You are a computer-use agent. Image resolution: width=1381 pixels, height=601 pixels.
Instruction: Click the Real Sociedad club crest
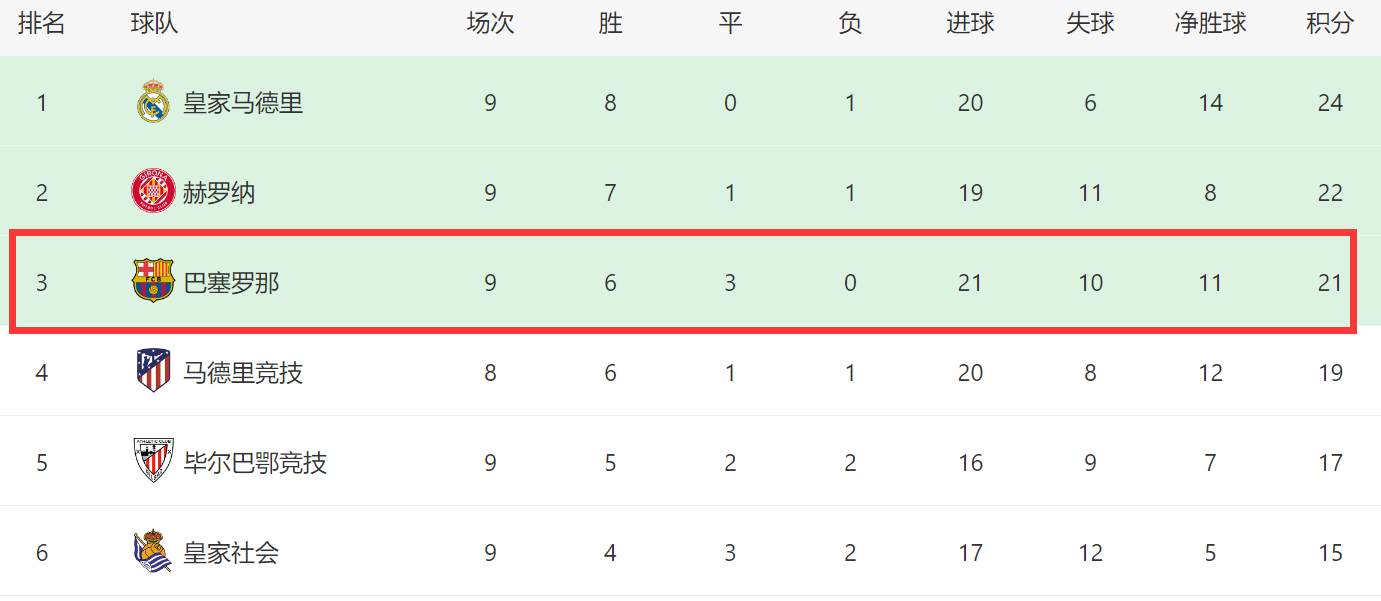pyautogui.click(x=153, y=551)
